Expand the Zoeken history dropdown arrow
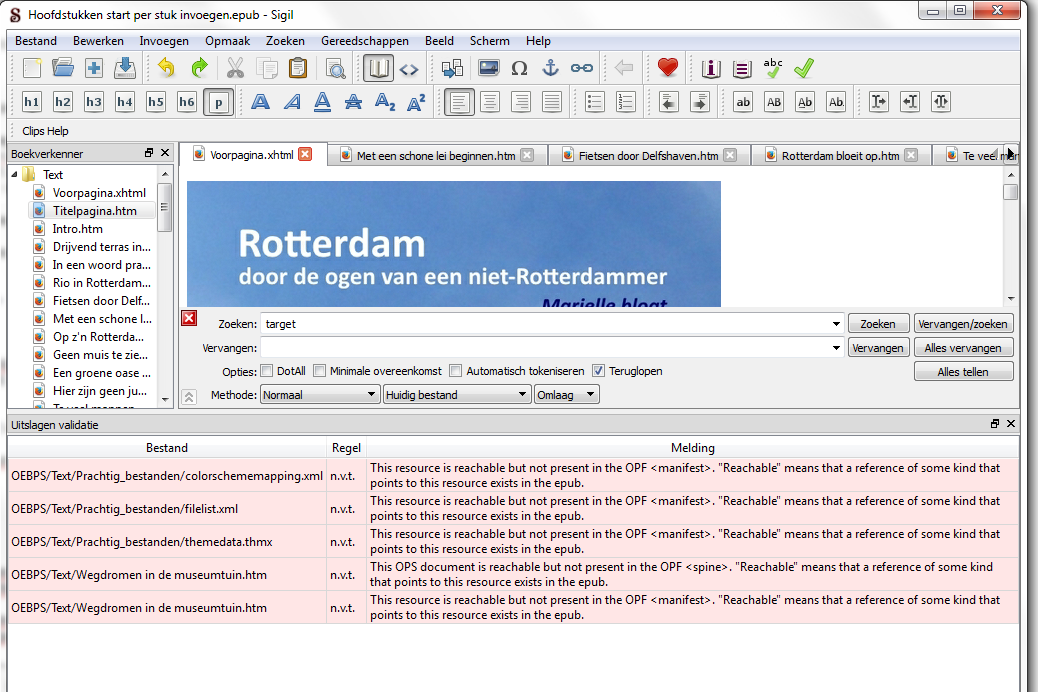Viewport: 1038px width, 692px height. 836,324
